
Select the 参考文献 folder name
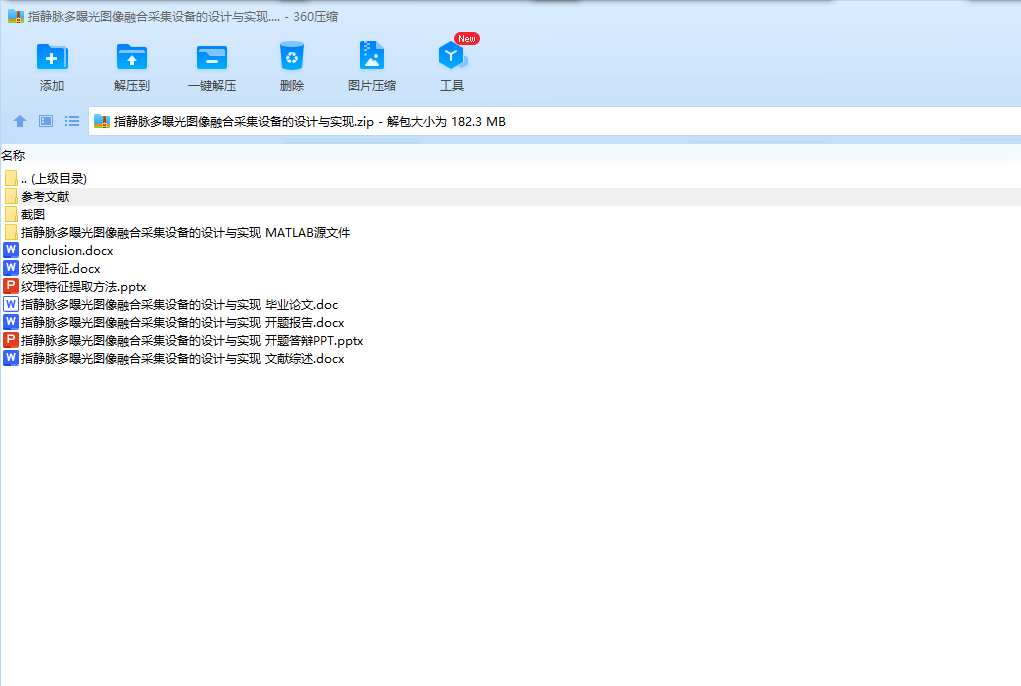45,197
